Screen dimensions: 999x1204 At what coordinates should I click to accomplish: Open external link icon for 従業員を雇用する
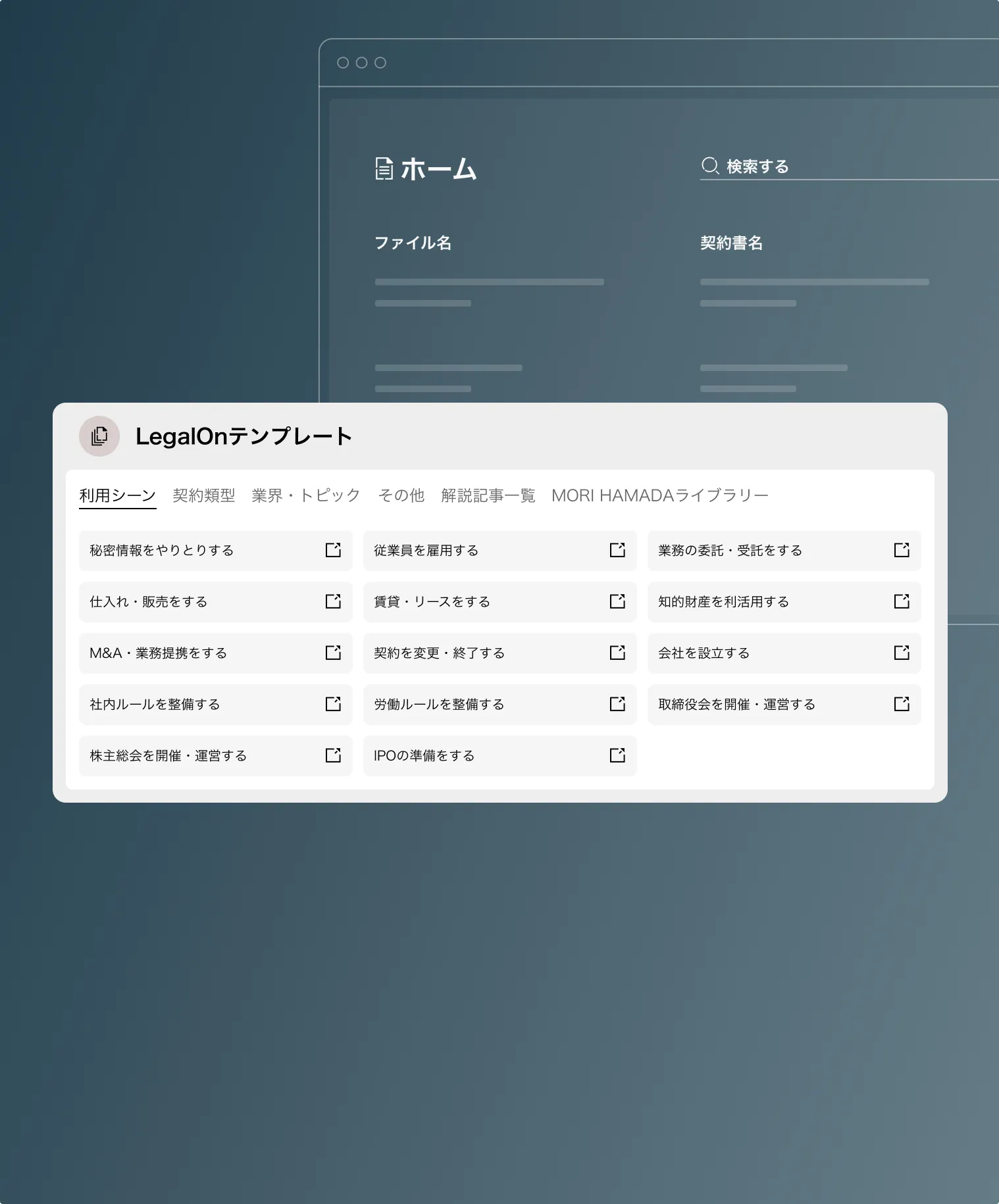(617, 550)
